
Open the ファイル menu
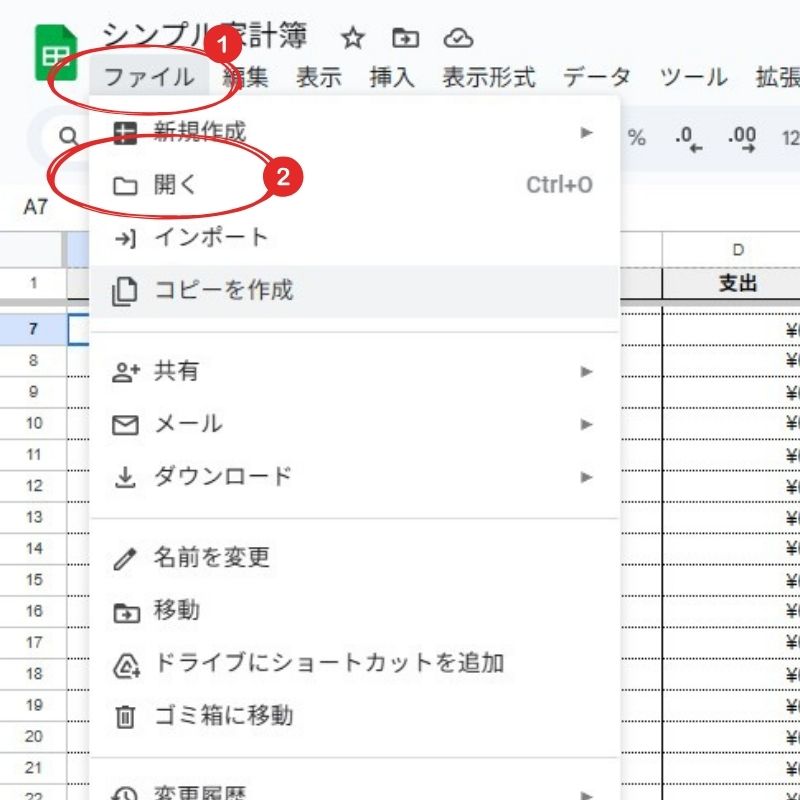pos(149,78)
